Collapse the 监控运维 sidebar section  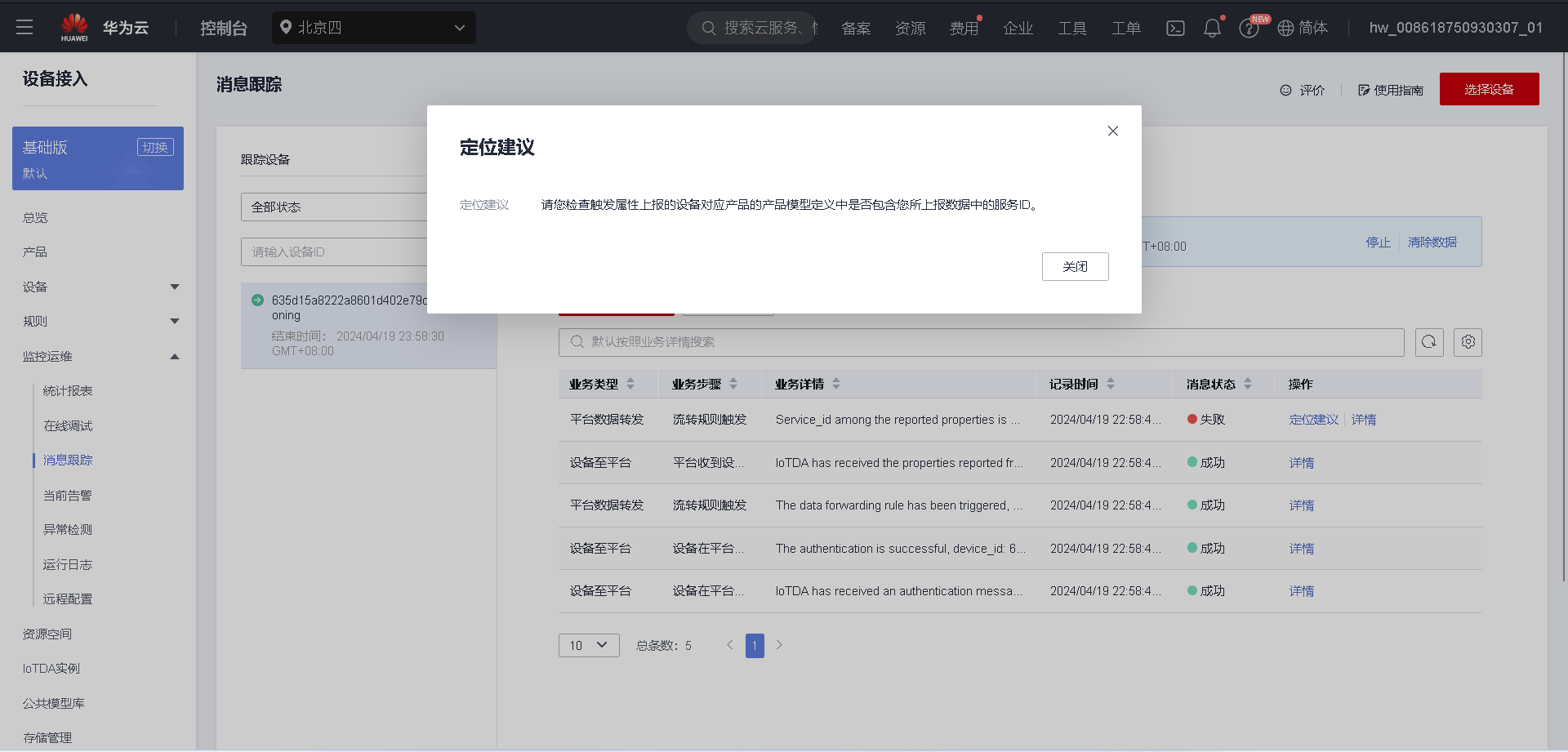pos(174,356)
